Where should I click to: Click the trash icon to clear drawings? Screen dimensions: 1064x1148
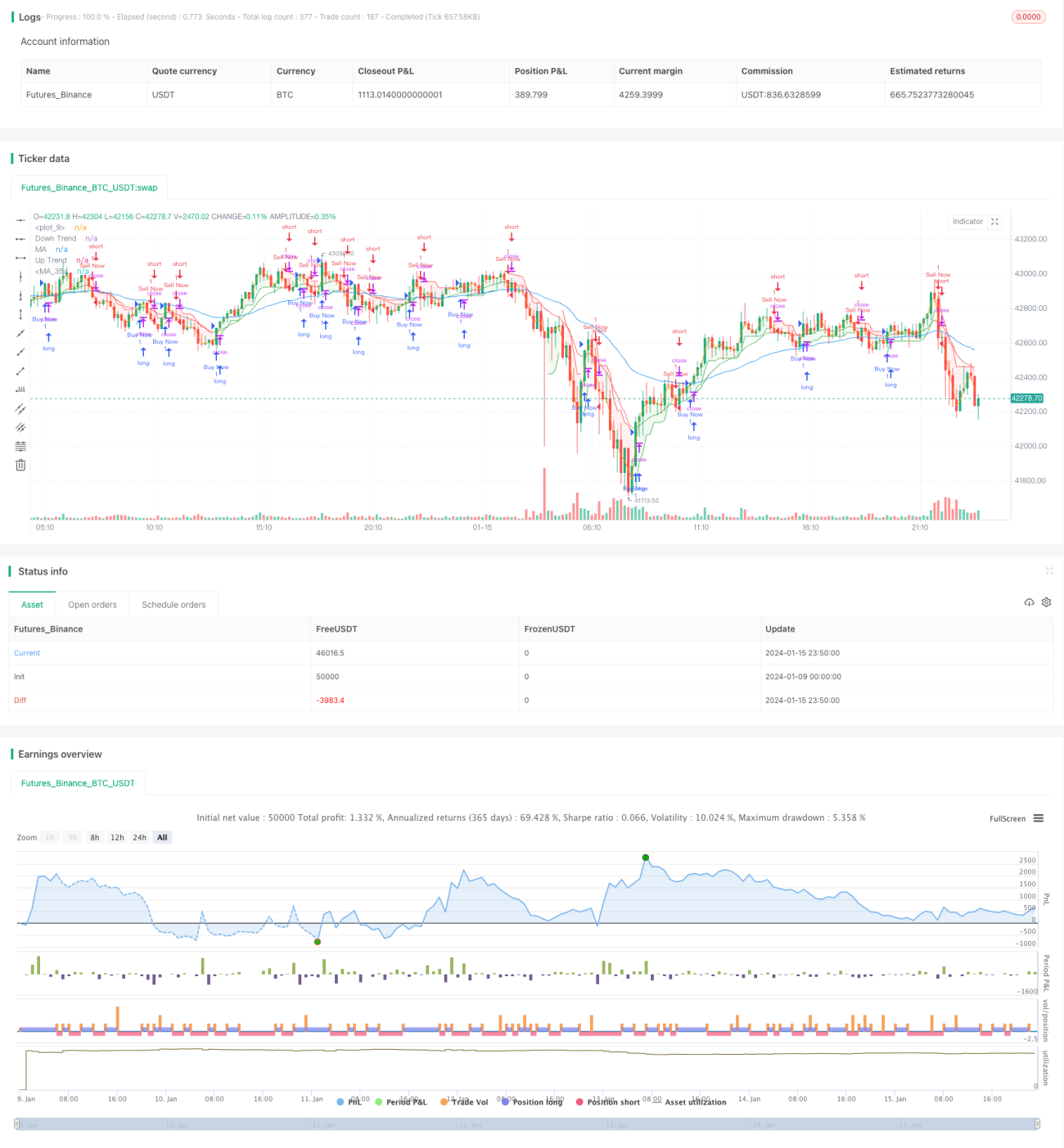(20, 465)
